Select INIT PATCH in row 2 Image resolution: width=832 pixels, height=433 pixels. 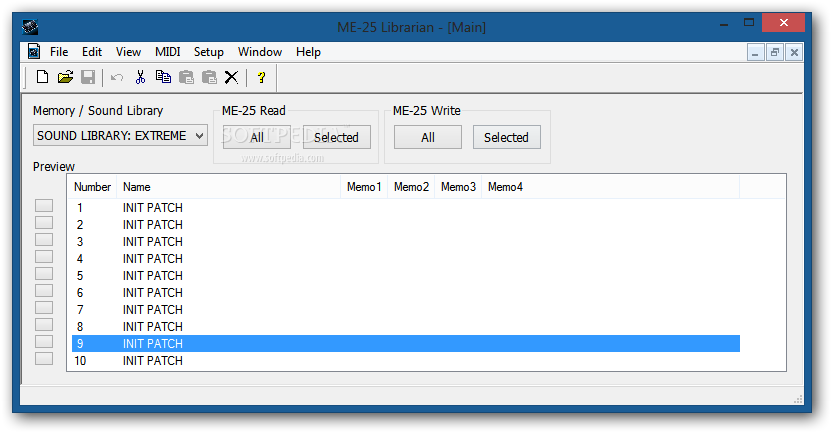tap(153, 224)
